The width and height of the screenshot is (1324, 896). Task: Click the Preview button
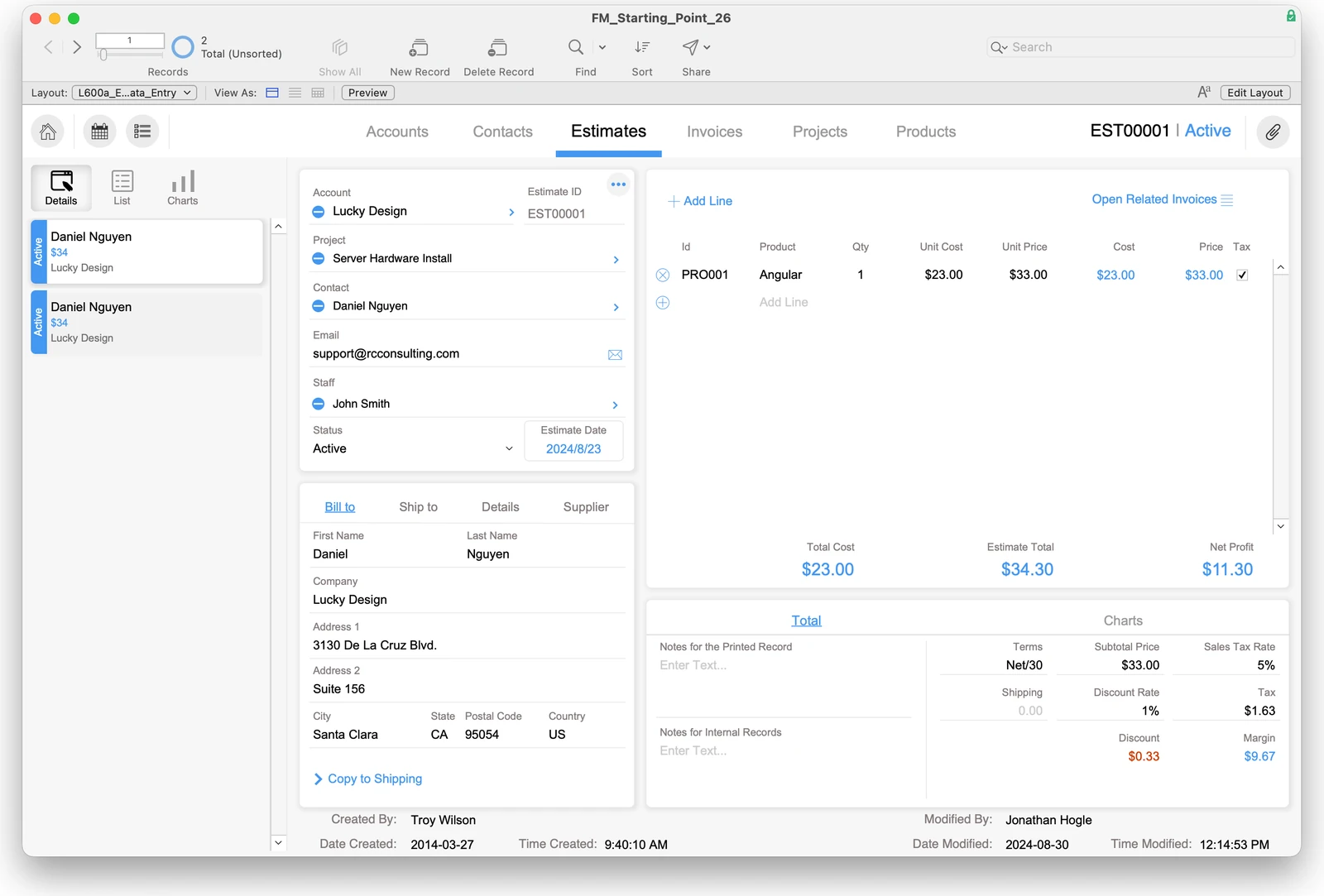(x=367, y=93)
